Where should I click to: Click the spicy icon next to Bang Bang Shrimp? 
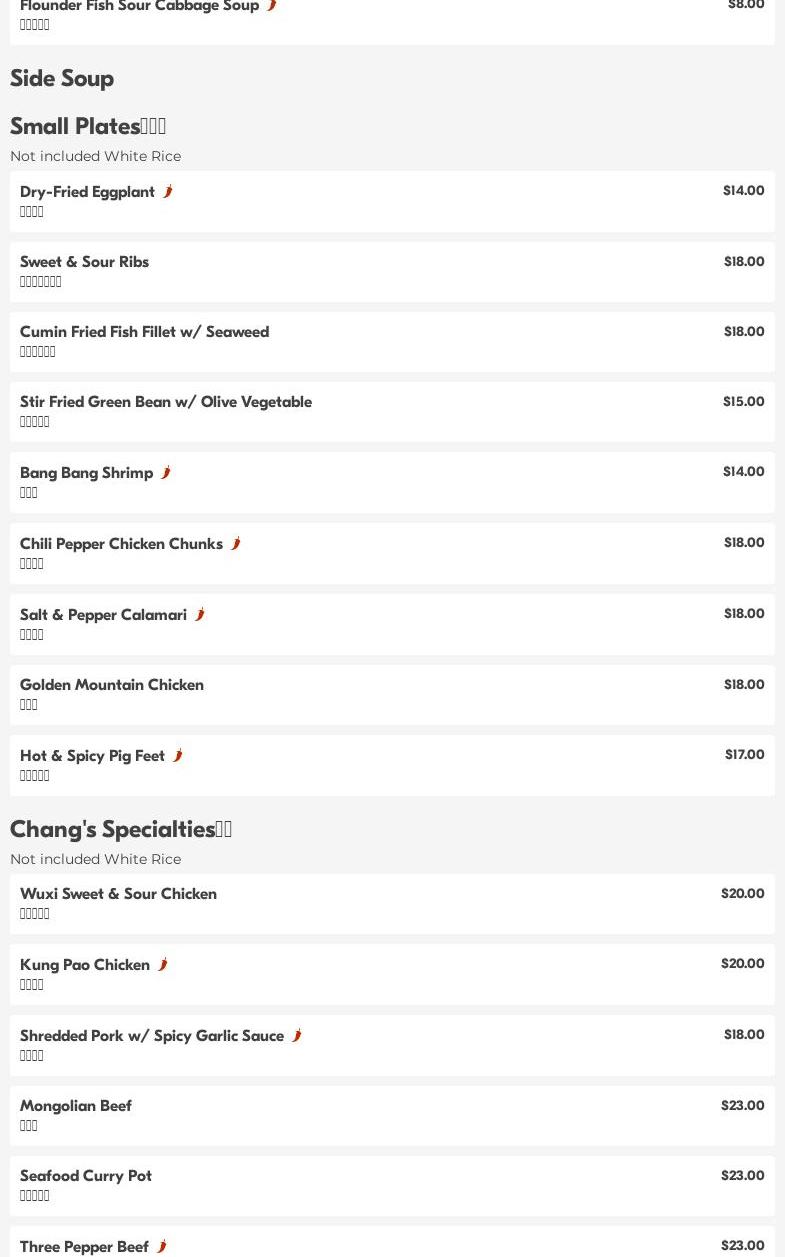pos(166,472)
